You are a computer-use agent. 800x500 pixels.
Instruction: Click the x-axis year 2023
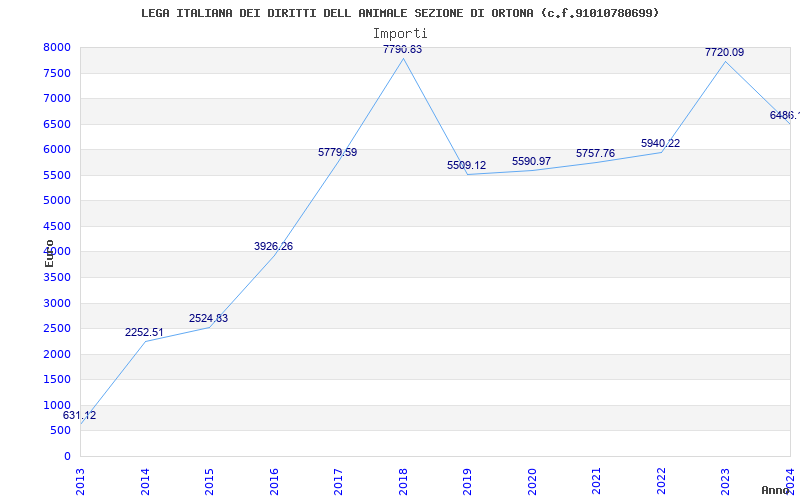click(726, 482)
